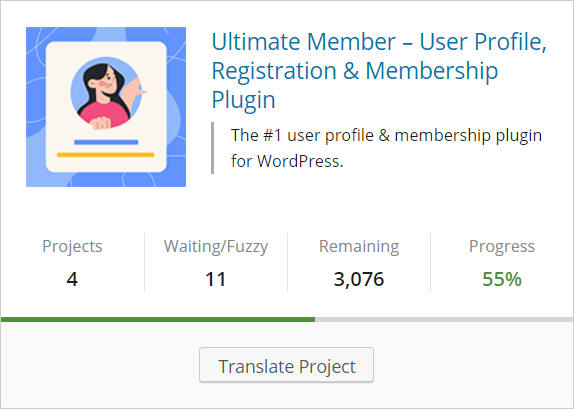Click the woman avatar in plugin icon

point(106,93)
